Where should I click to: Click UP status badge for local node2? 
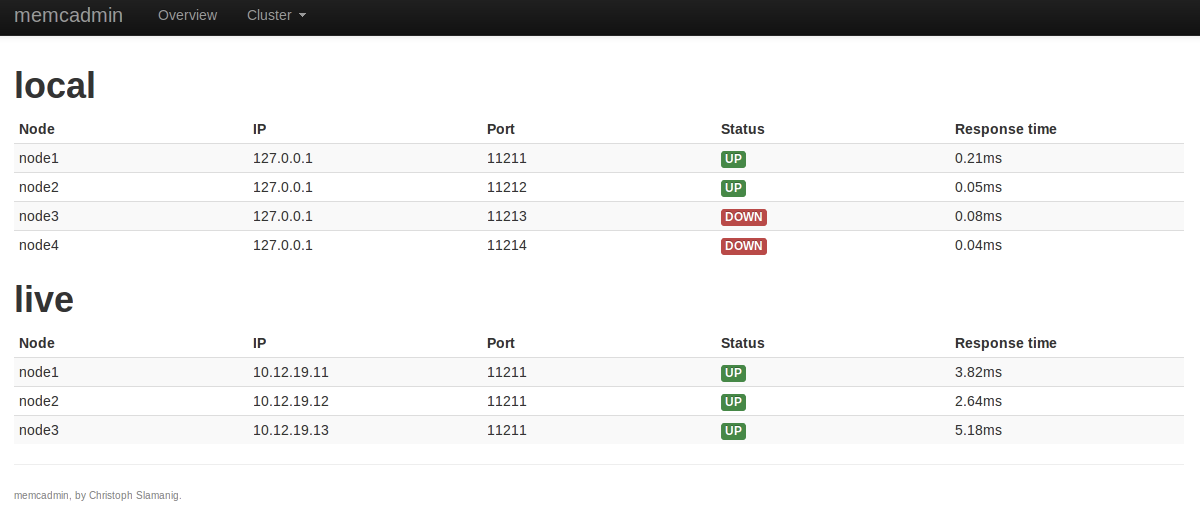[733, 188]
